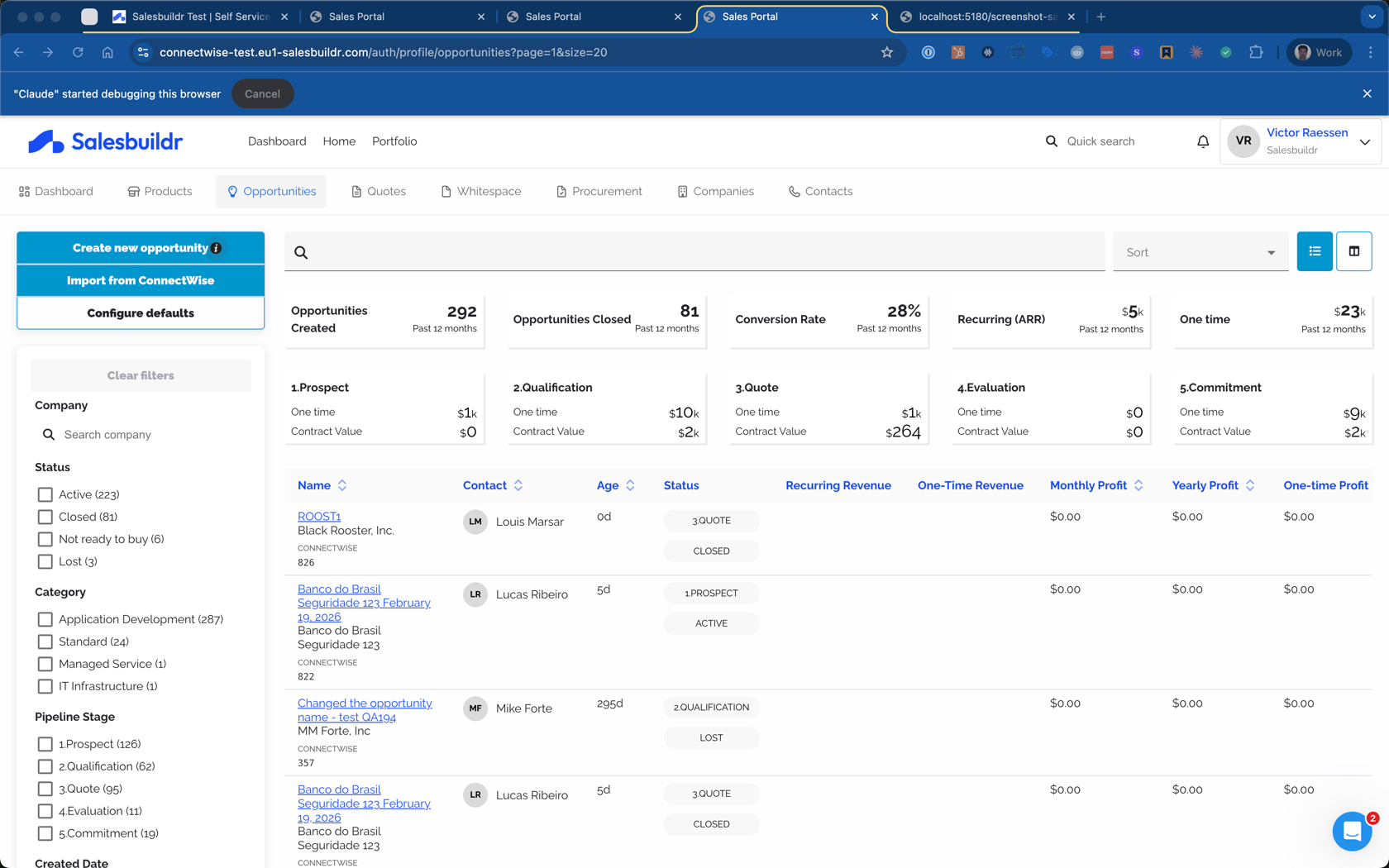Open the Quotes tab
Image resolution: width=1389 pixels, height=868 pixels.
[x=379, y=191]
